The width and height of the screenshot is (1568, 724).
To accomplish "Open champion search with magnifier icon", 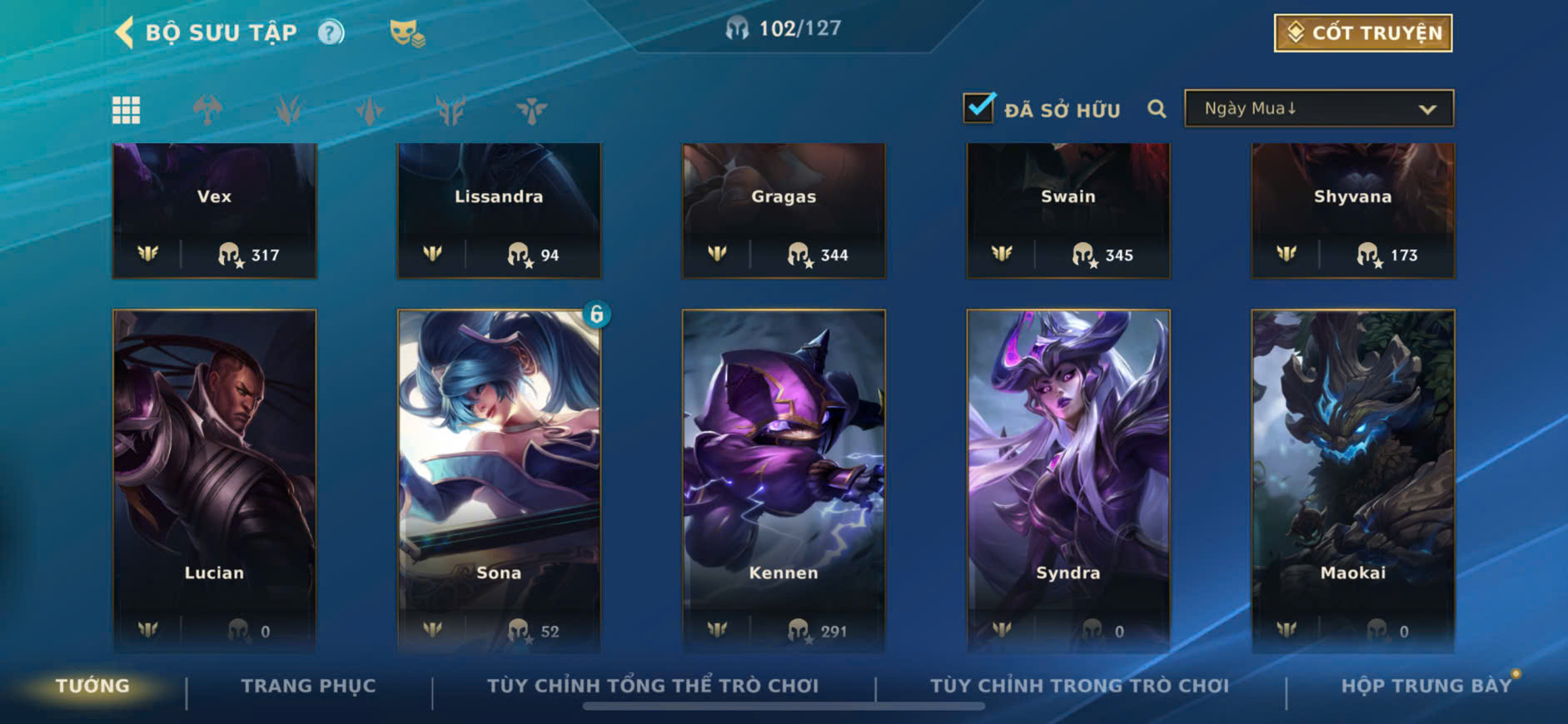I will [1157, 109].
